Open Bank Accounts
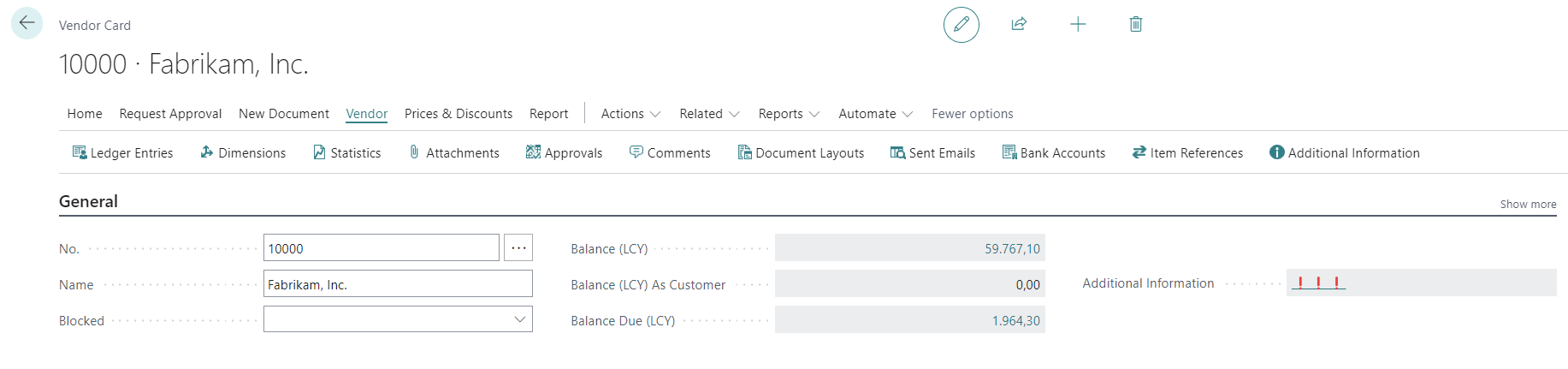This screenshot has height=369, width=1568. coord(1053,152)
